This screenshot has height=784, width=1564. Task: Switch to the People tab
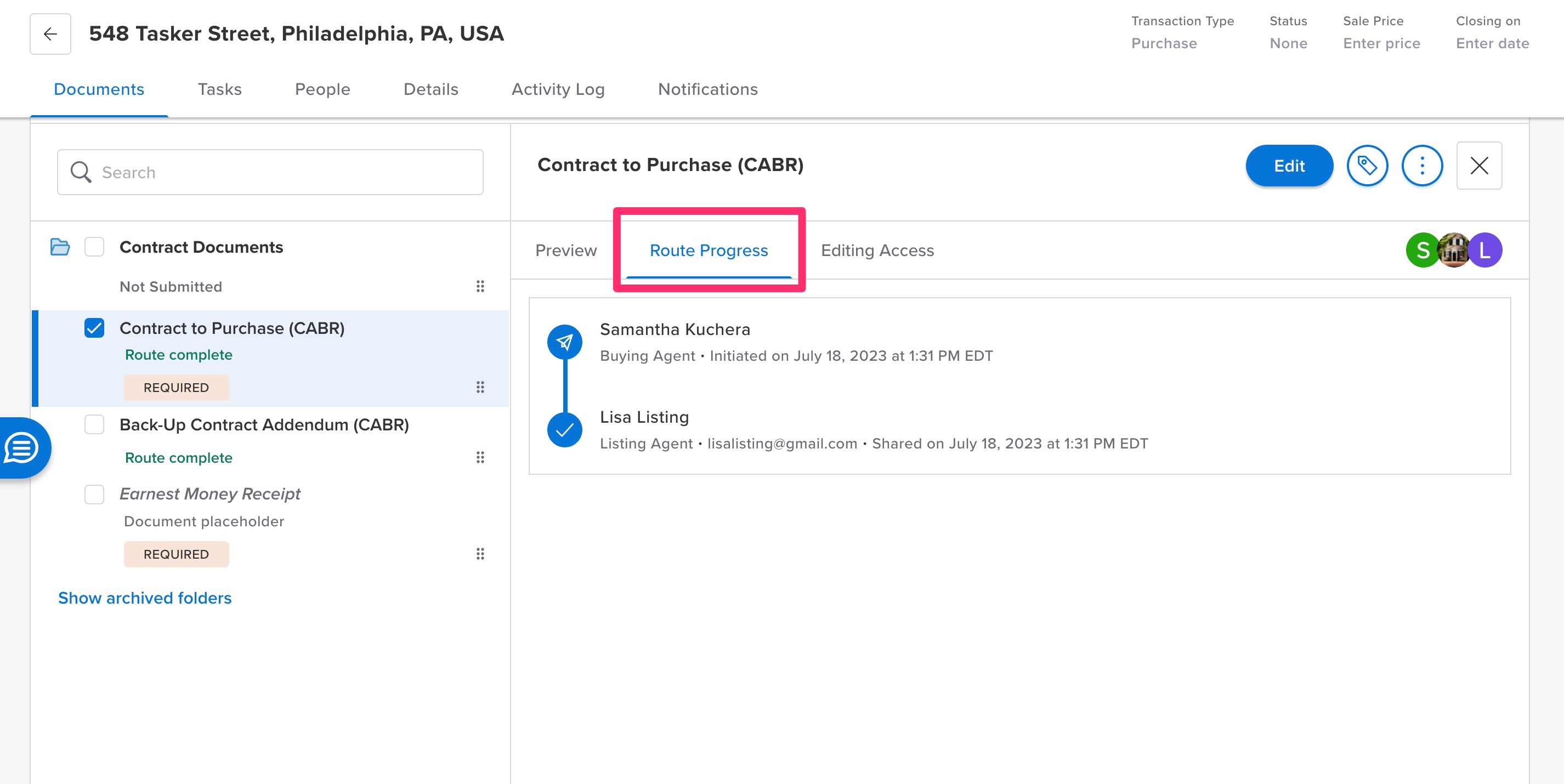pos(322,89)
